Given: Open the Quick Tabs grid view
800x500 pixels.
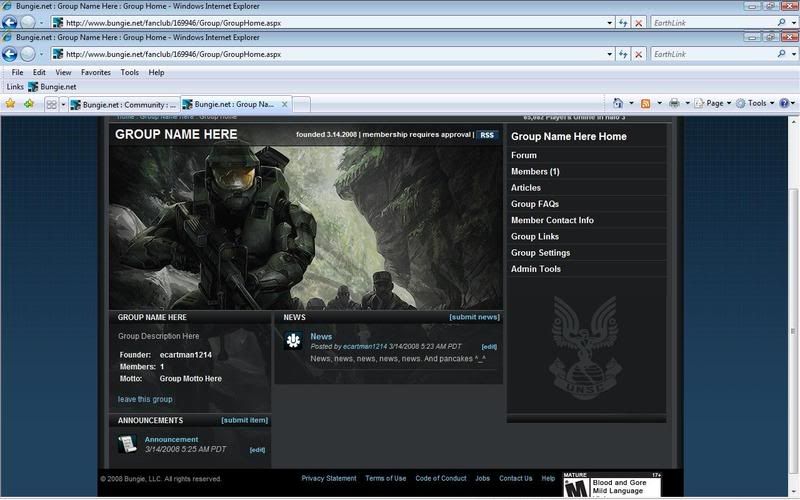Looking at the screenshot, I should pyautogui.click(x=51, y=104).
